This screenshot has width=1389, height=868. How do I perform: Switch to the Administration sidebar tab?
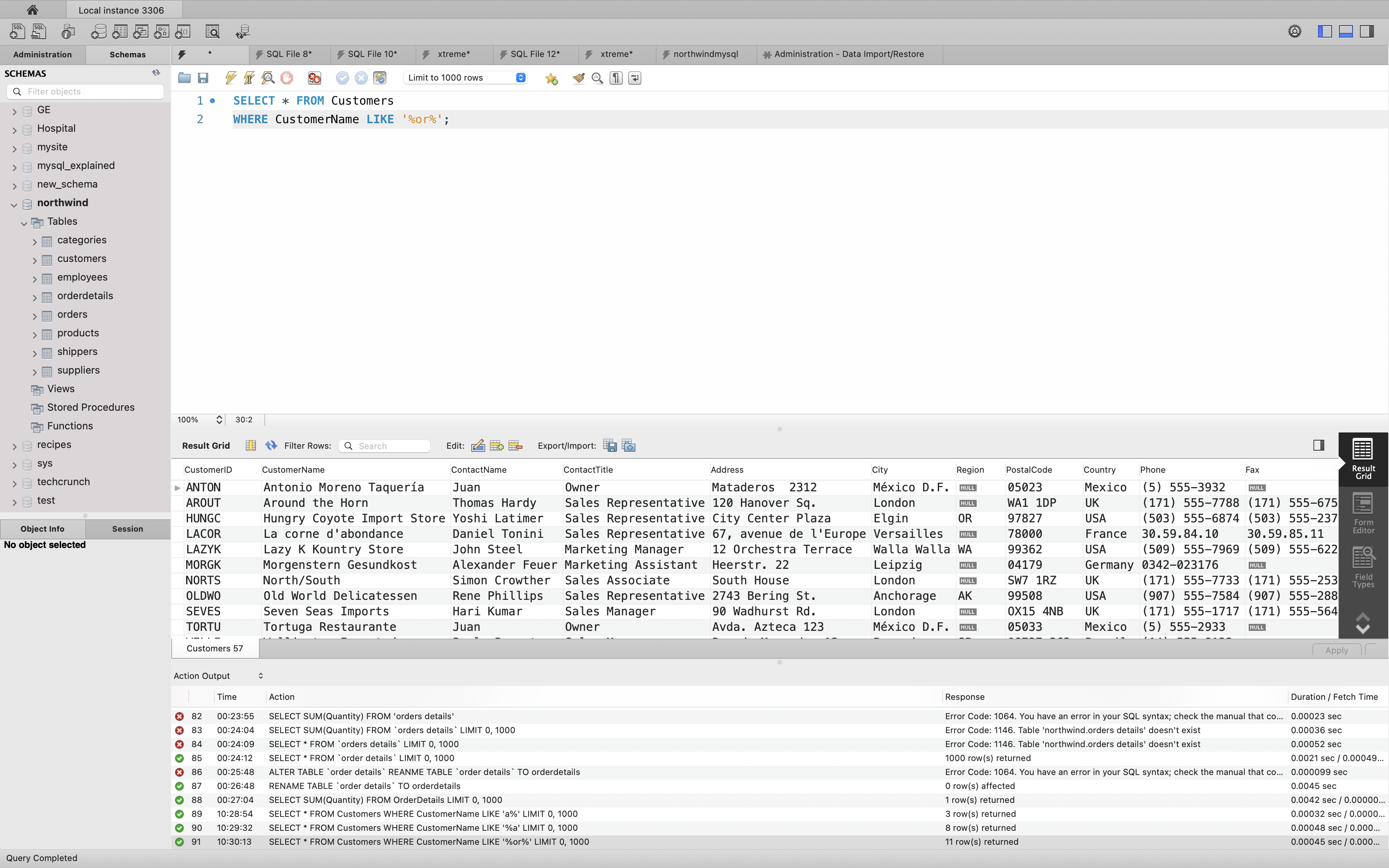[x=43, y=55]
